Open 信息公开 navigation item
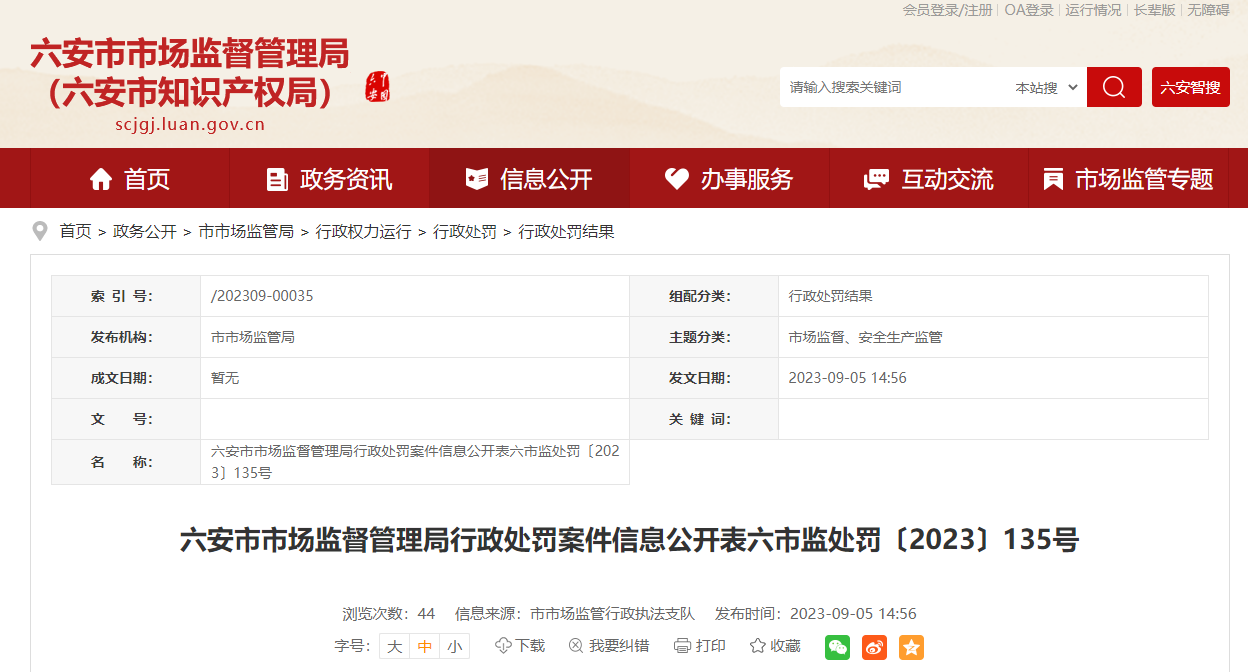1248x672 pixels. tap(530, 179)
